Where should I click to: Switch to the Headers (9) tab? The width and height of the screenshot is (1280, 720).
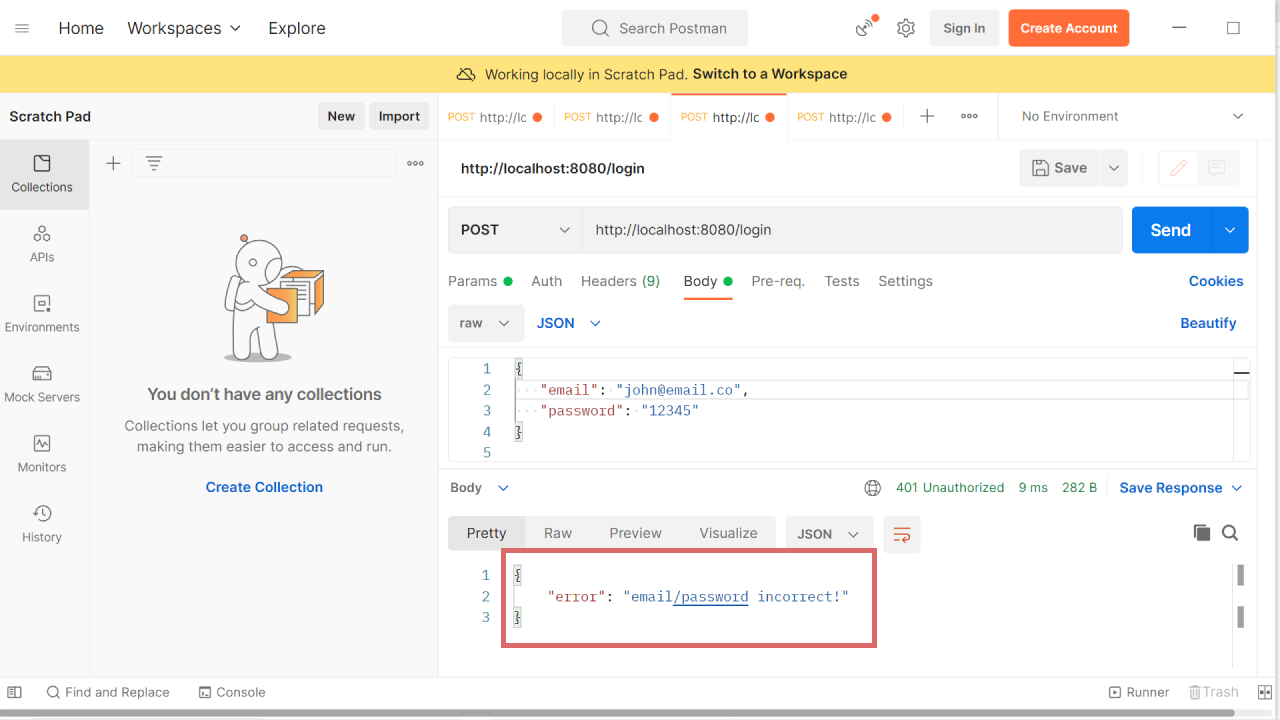coord(620,281)
